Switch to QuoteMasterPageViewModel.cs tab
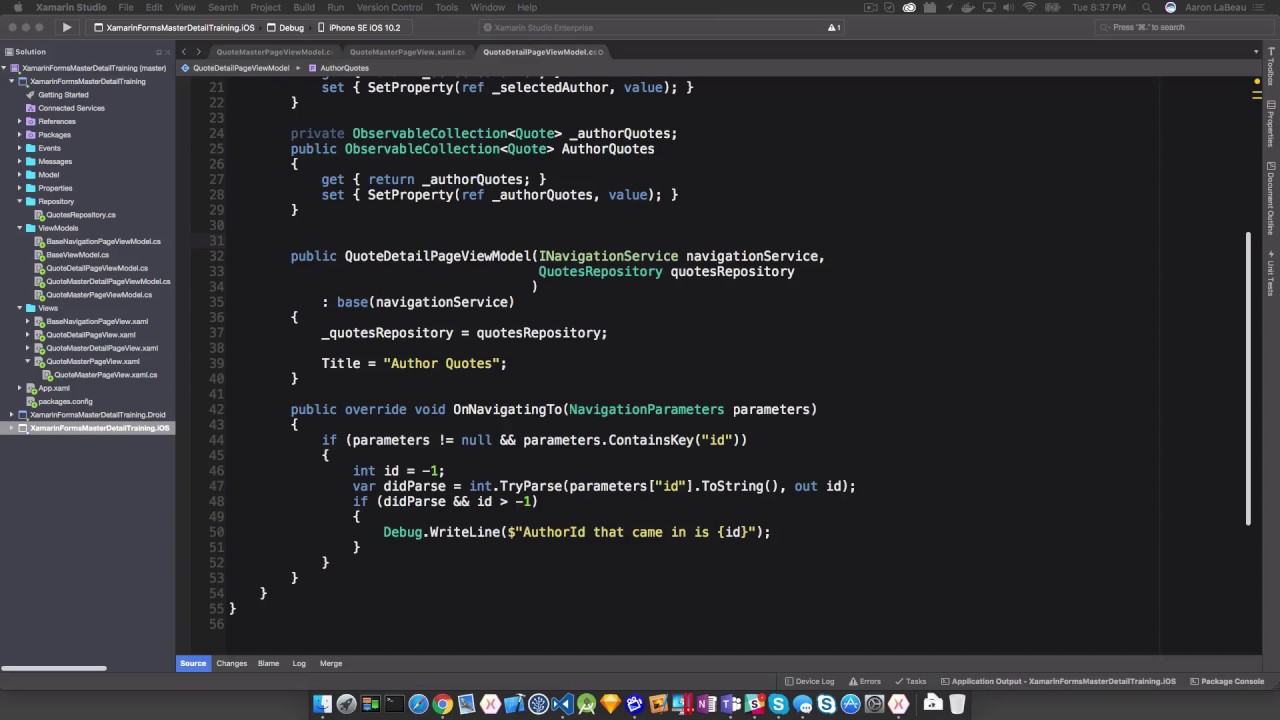Image resolution: width=1280 pixels, height=720 pixels. 273,52
